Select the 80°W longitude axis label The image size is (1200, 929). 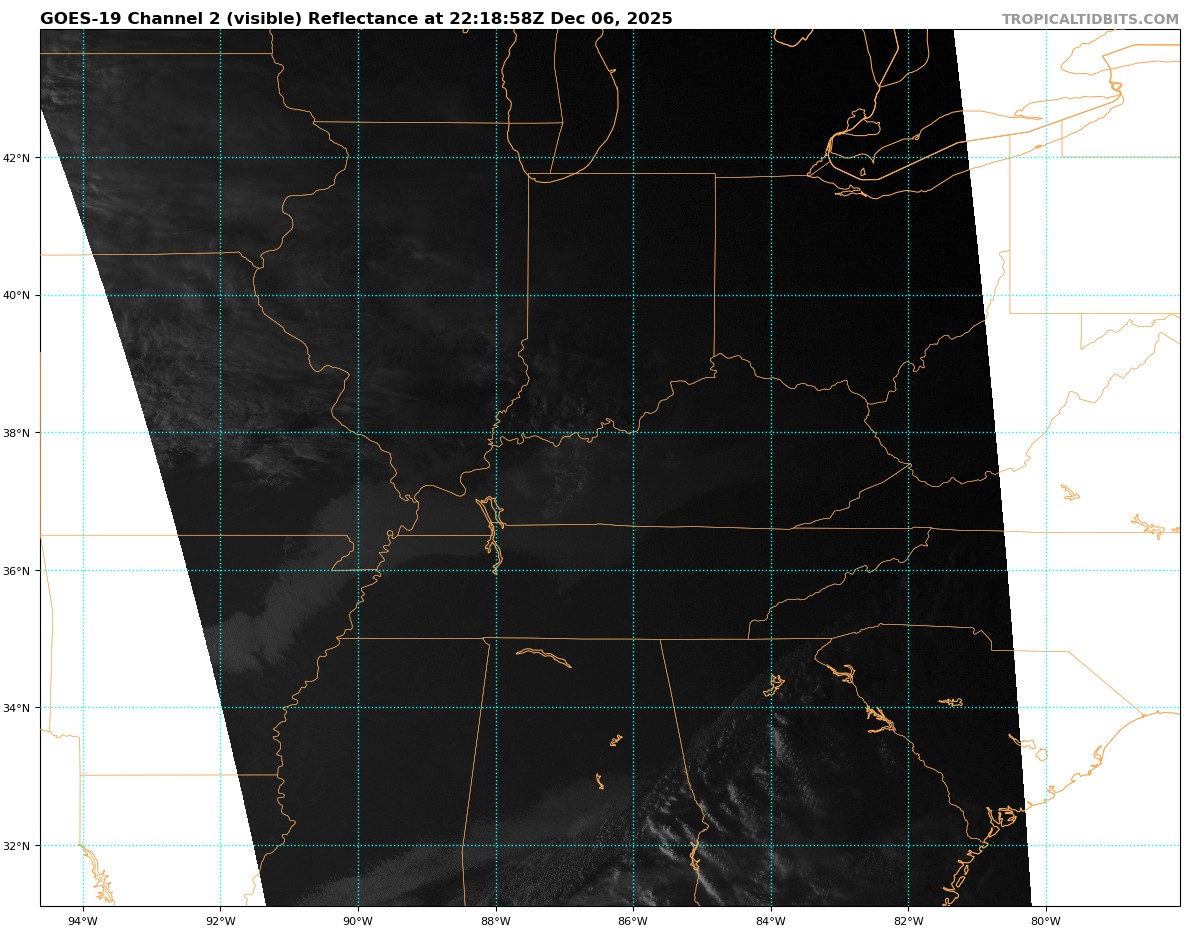tap(1045, 920)
